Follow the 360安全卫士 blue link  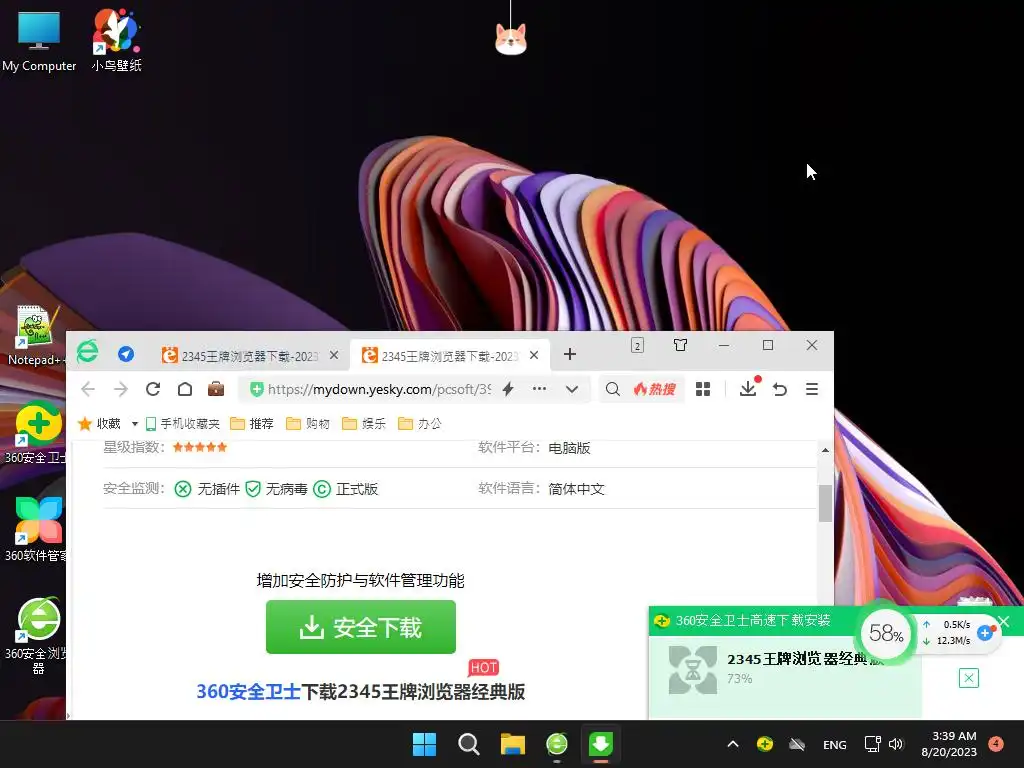249,692
